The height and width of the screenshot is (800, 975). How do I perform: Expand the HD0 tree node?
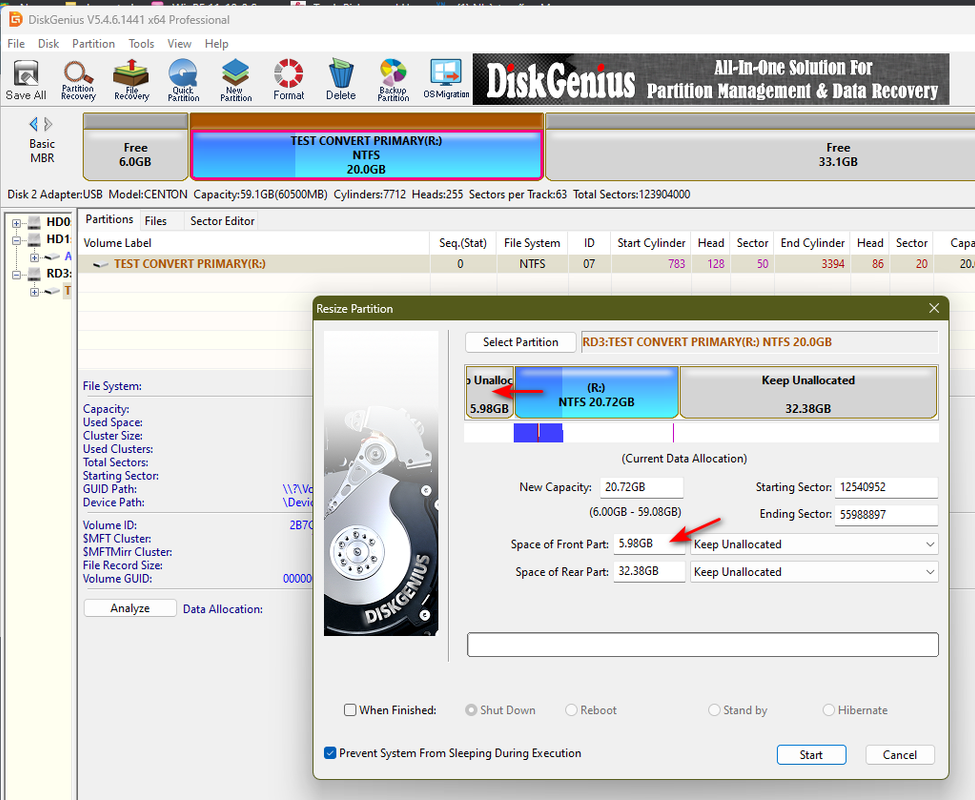click(17, 223)
